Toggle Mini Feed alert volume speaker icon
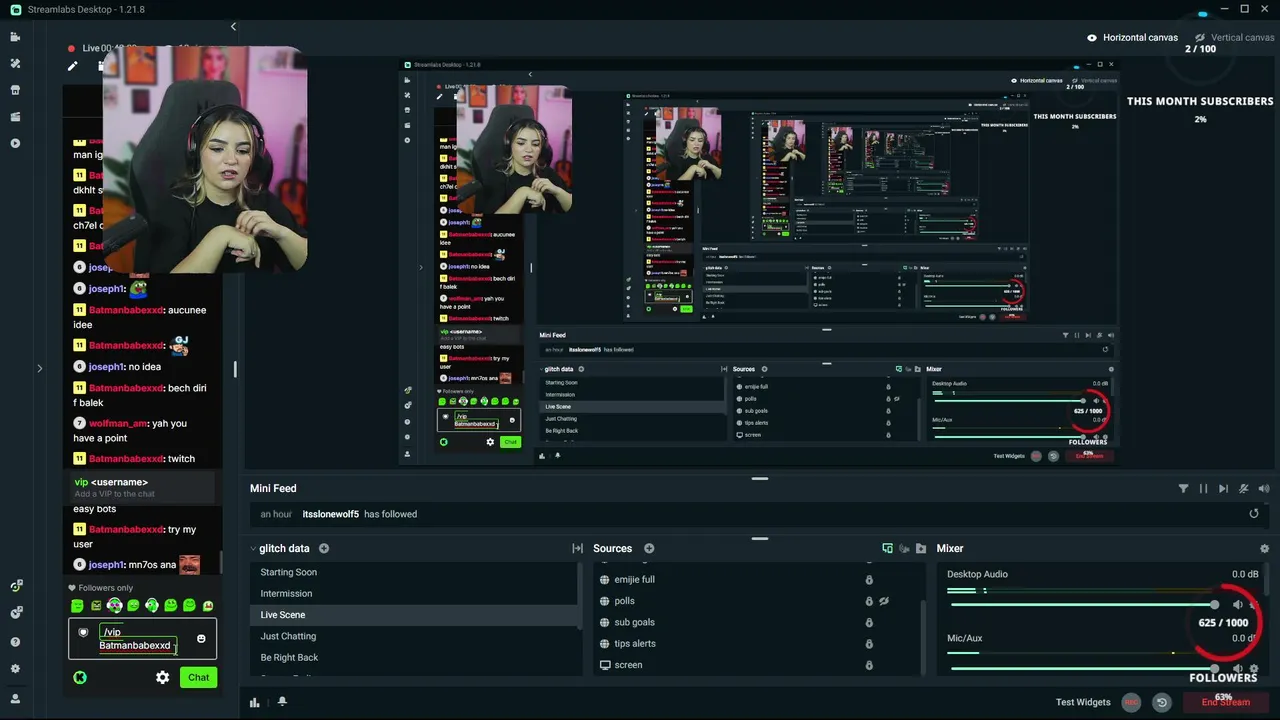 click(1264, 489)
